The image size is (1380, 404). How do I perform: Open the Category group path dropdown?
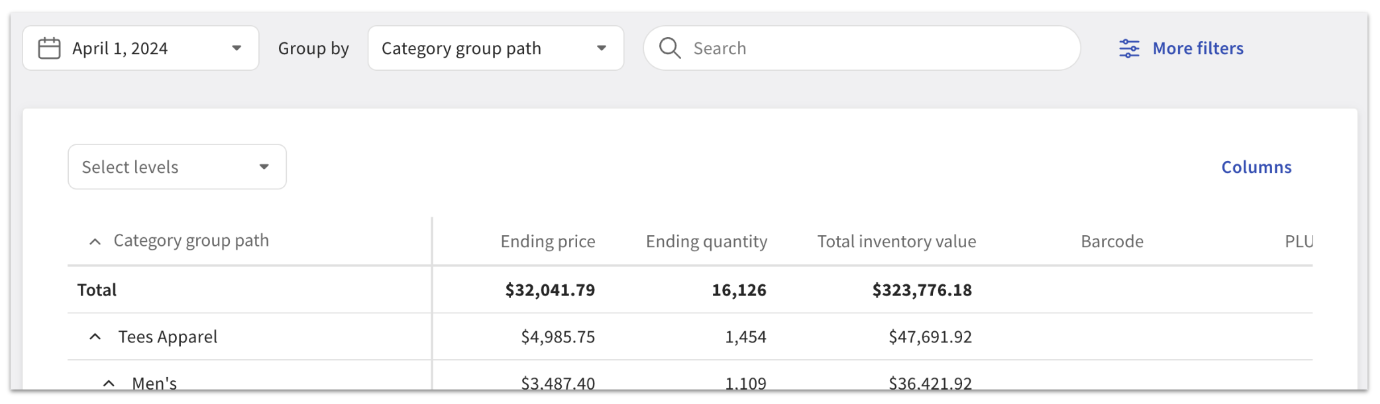coord(495,48)
